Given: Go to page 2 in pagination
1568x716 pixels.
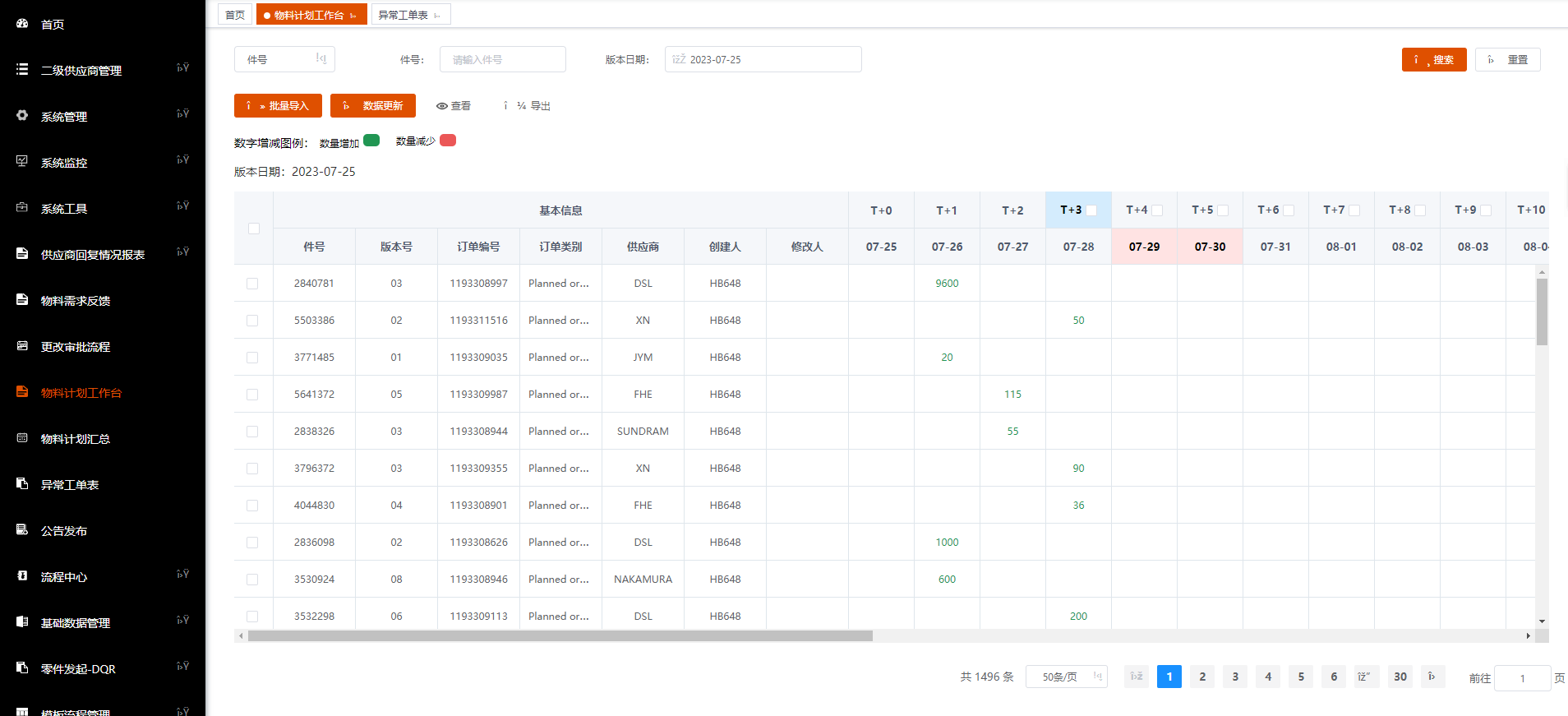Looking at the screenshot, I should coord(1202,677).
